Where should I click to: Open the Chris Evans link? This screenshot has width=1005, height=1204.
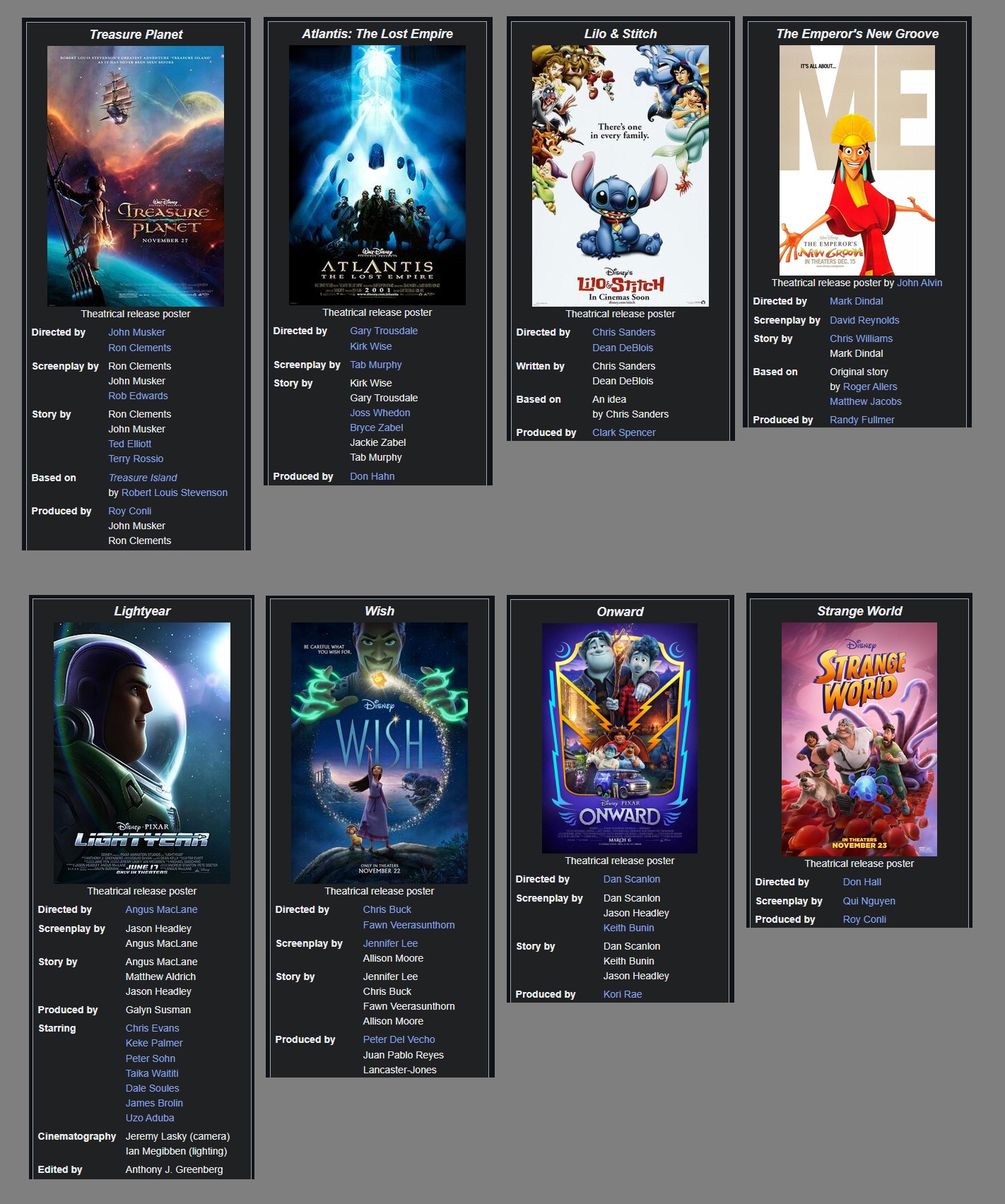click(x=152, y=1028)
